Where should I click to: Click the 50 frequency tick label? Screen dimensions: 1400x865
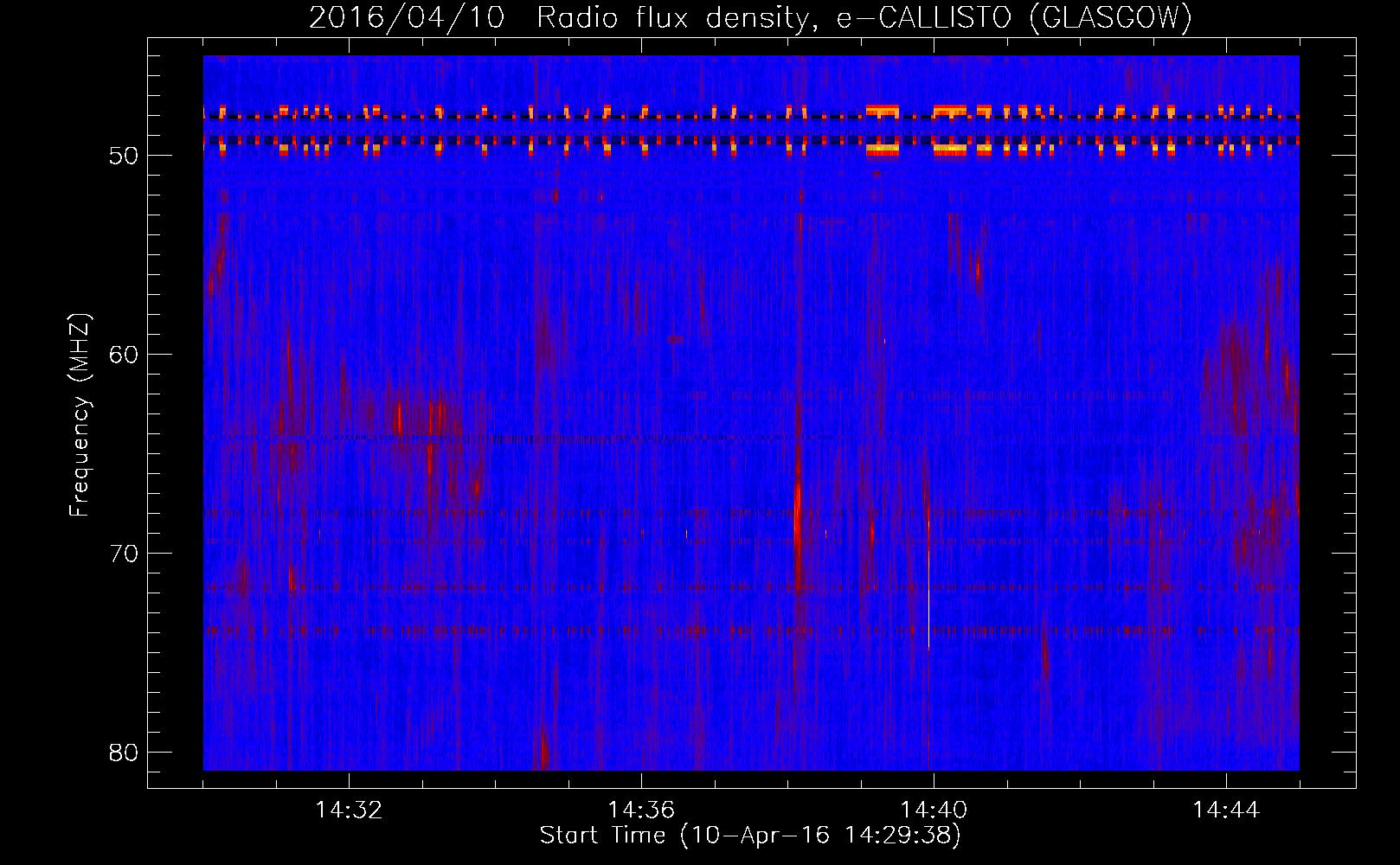125,156
